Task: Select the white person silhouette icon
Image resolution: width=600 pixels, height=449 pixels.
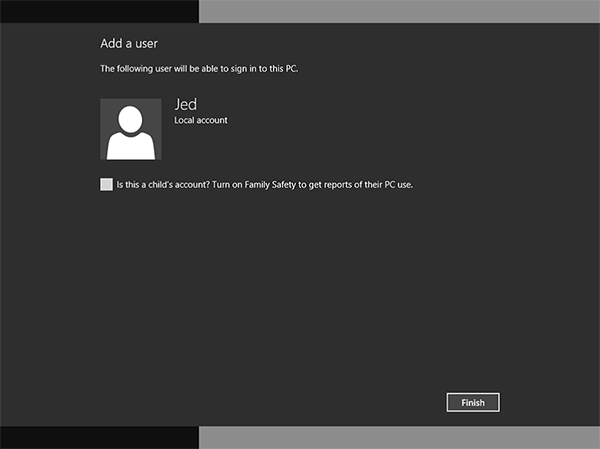Action: pyautogui.click(x=131, y=133)
